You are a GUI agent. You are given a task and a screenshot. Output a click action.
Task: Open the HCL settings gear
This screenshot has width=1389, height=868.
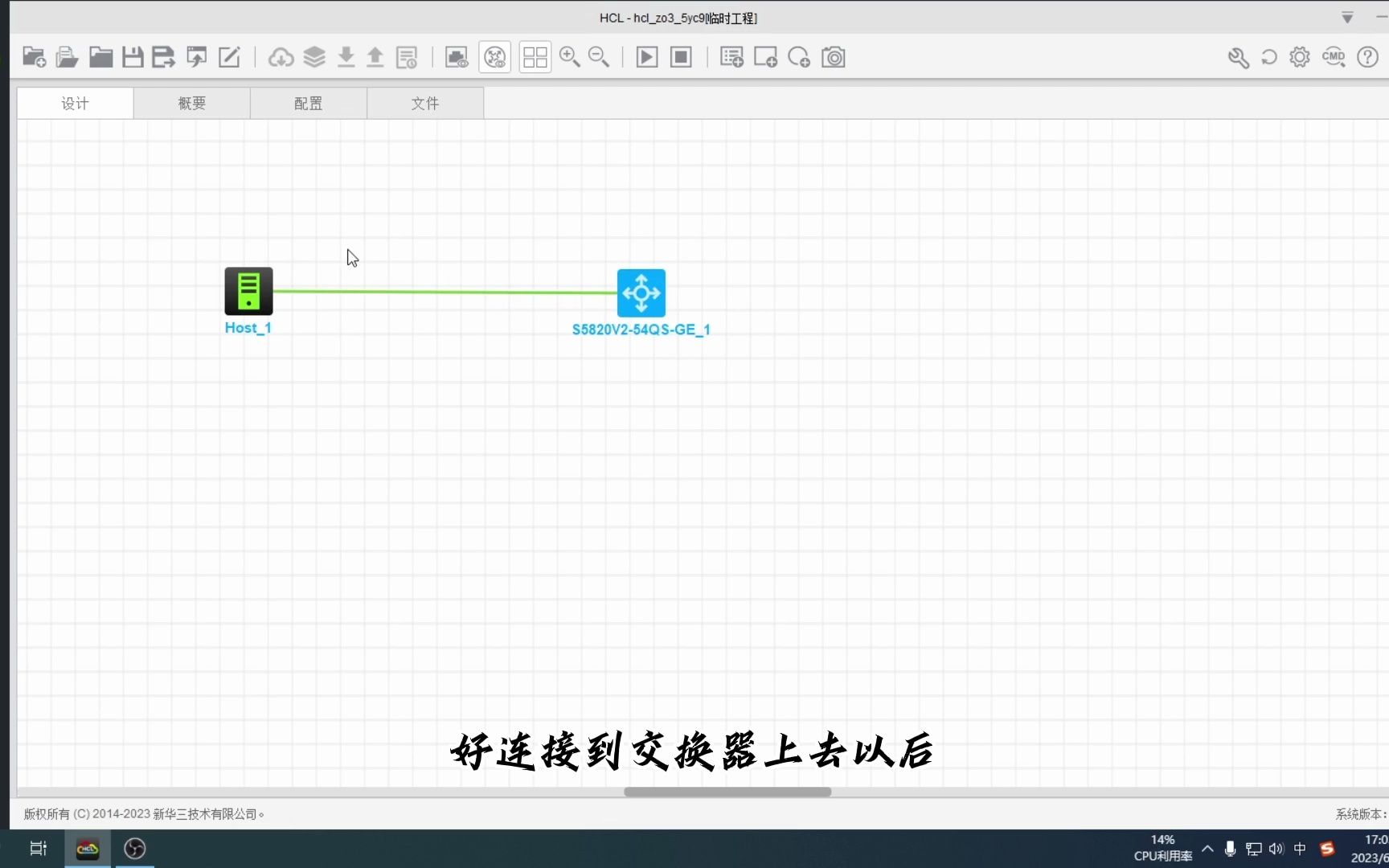[x=1299, y=57]
